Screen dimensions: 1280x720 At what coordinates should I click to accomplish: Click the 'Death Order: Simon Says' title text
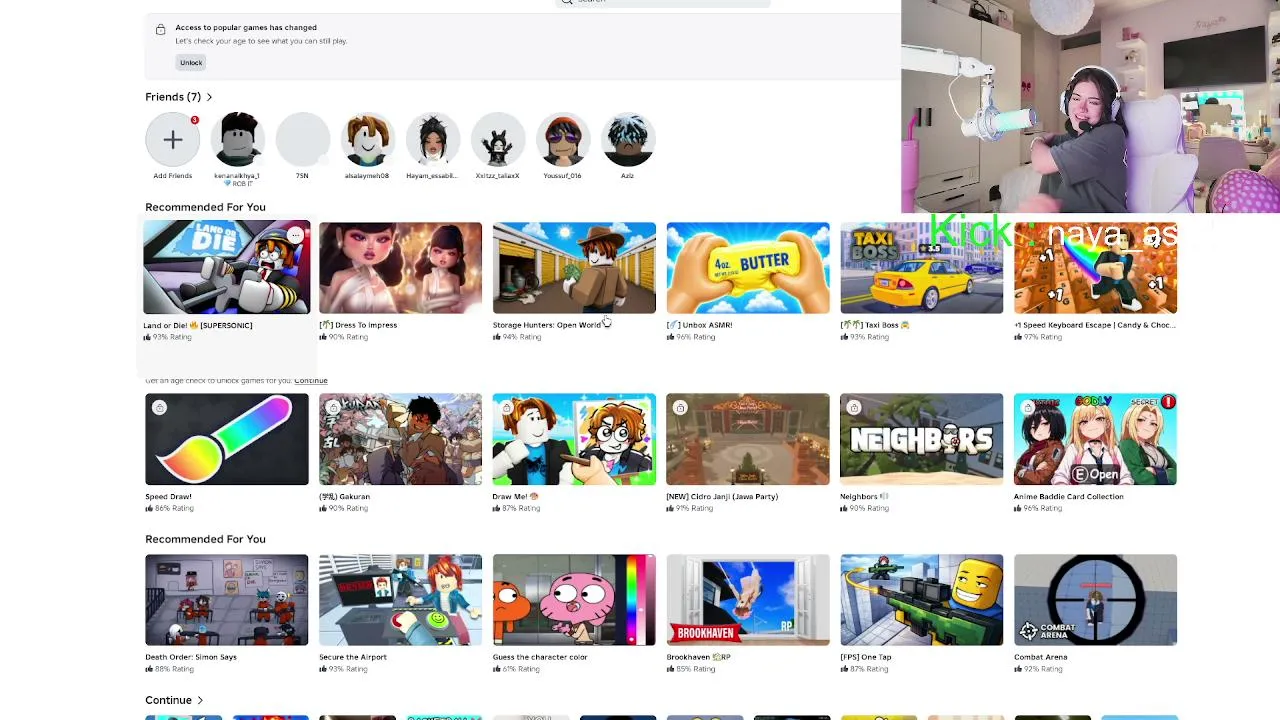tap(190, 657)
